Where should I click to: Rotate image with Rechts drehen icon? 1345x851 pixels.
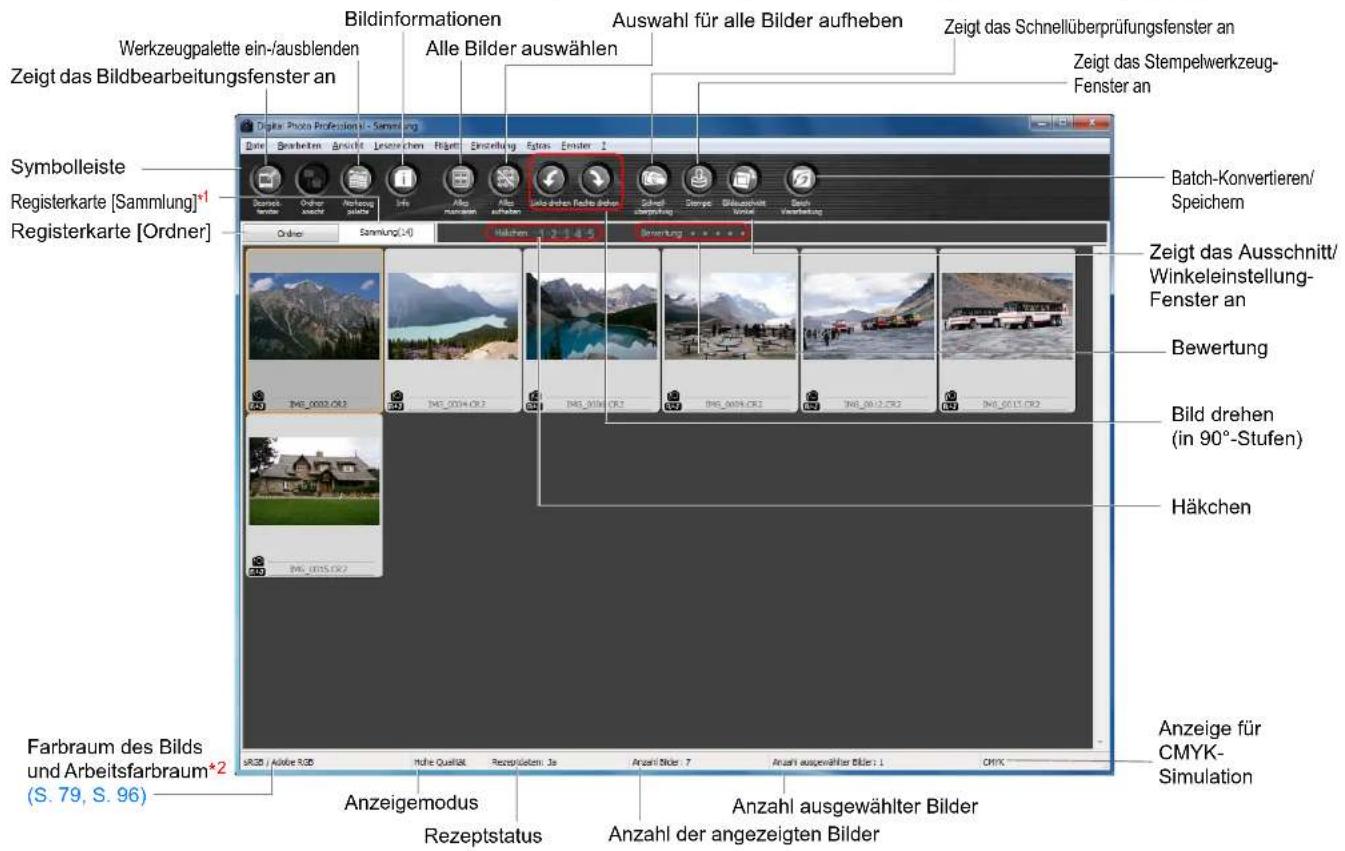coord(598,179)
